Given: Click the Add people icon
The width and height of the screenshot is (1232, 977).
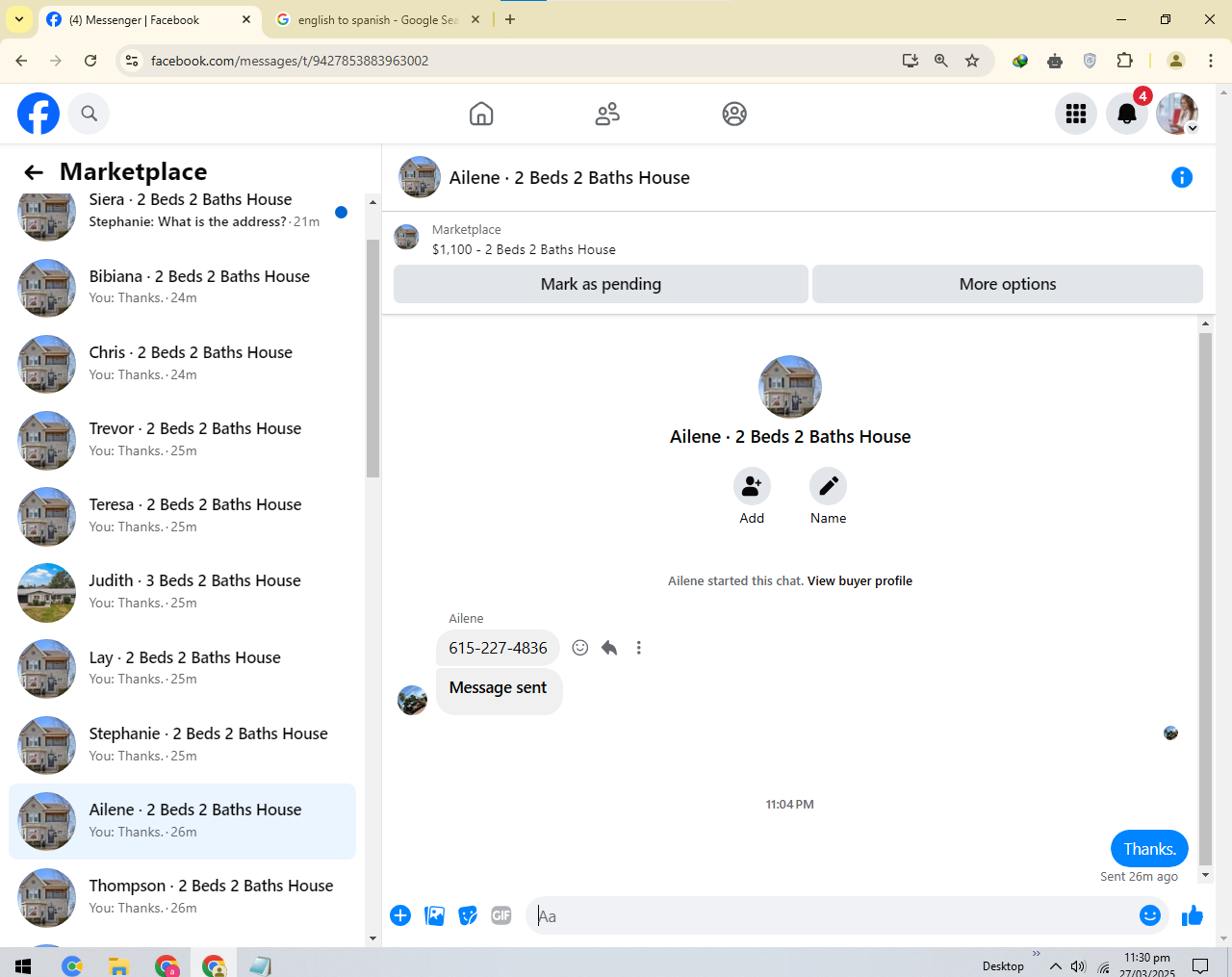Looking at the screenshot, I should (x=752, y=486).
